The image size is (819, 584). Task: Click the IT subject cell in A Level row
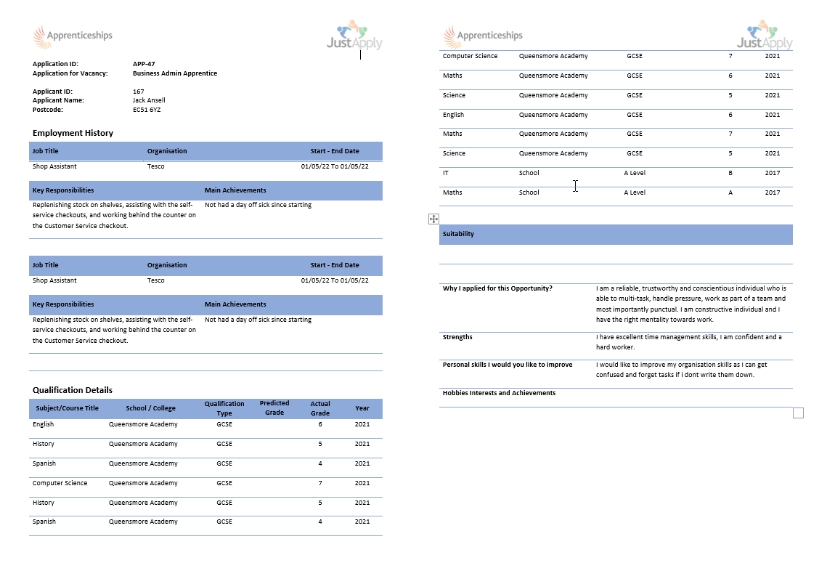coord(447,173)
